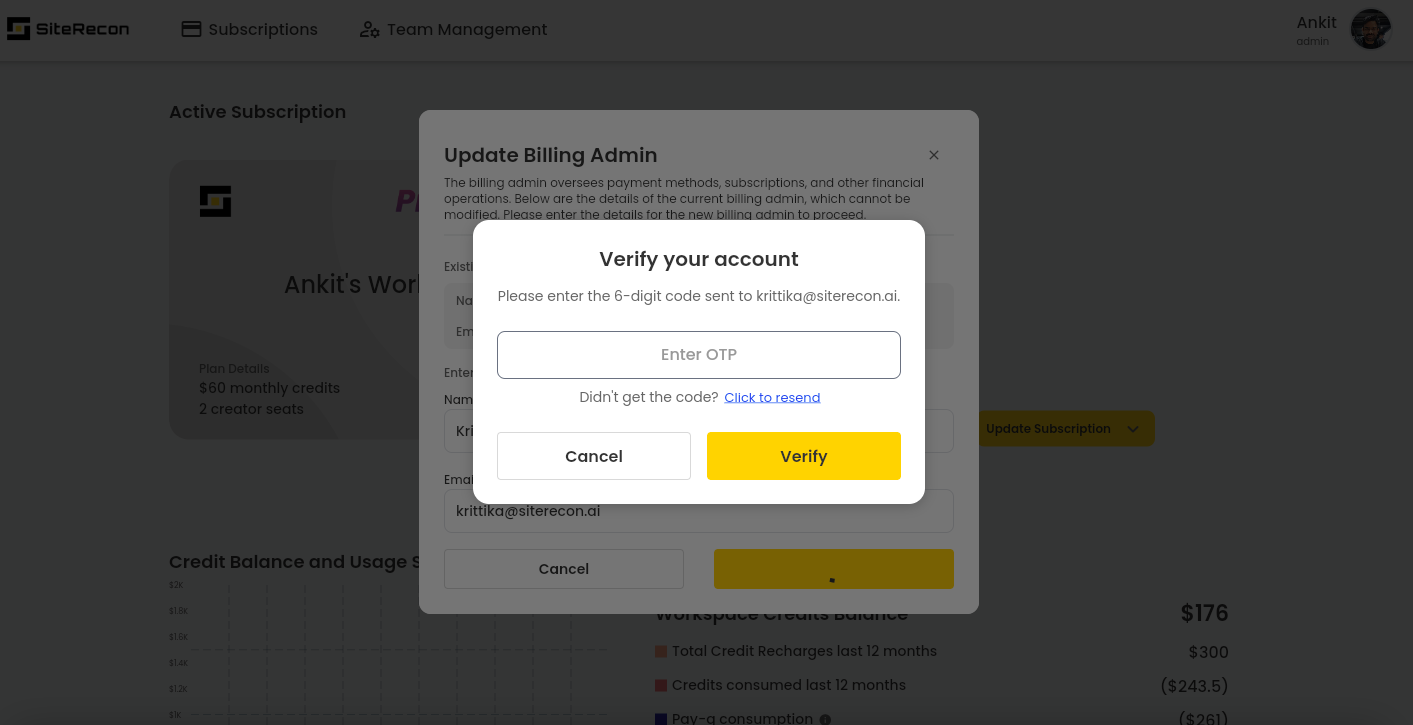Close the Update Billing Admin dialog
This screenshot has width=1413, height=725.
coord(934,155)
